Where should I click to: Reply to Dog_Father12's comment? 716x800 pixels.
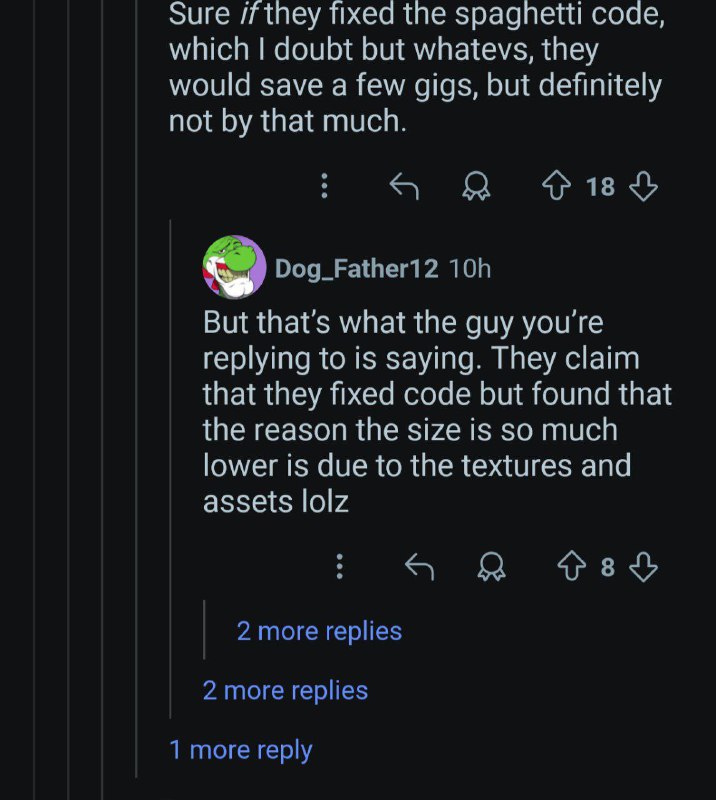420,568
